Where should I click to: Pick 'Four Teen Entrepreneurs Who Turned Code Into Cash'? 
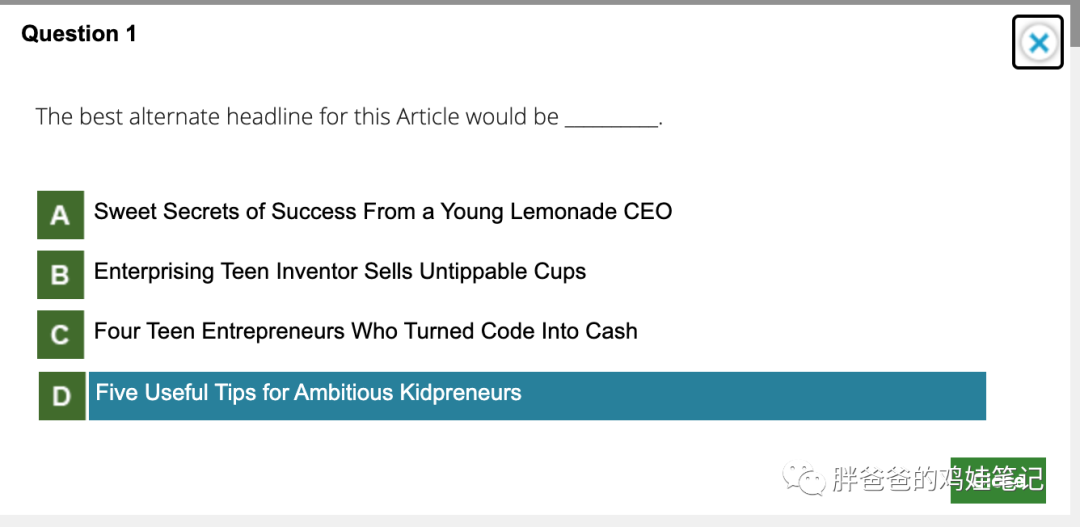[365, 332]
